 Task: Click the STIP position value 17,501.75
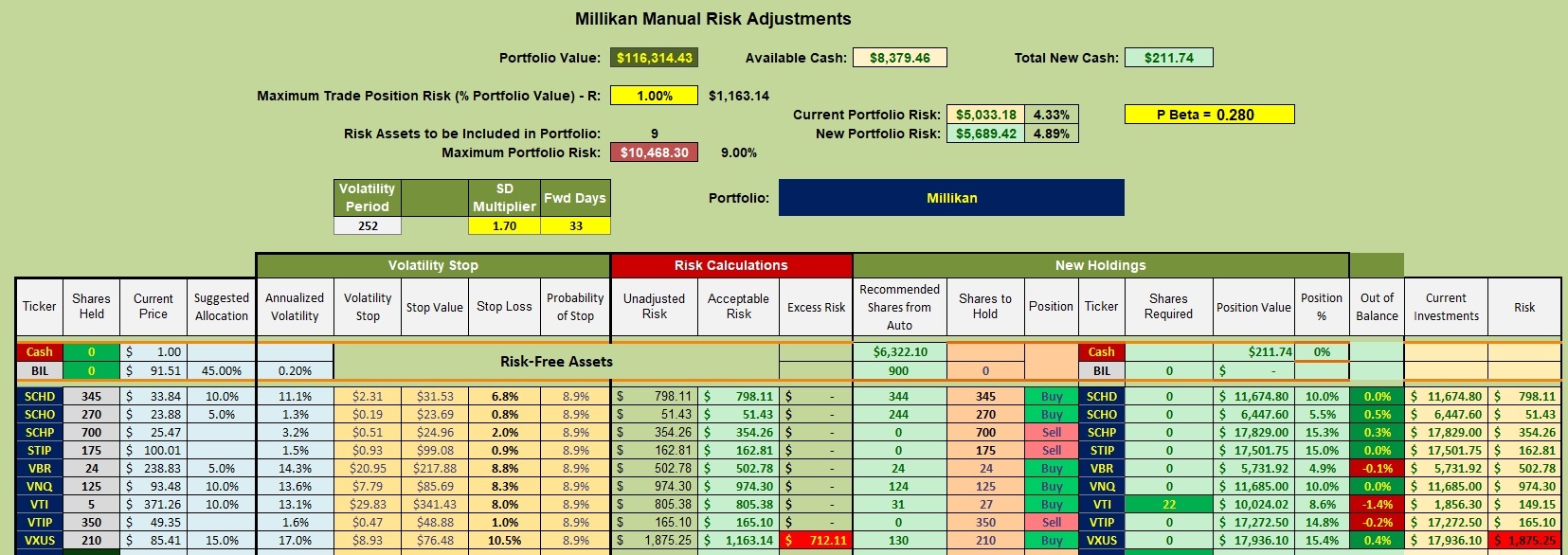(1253, 451)
